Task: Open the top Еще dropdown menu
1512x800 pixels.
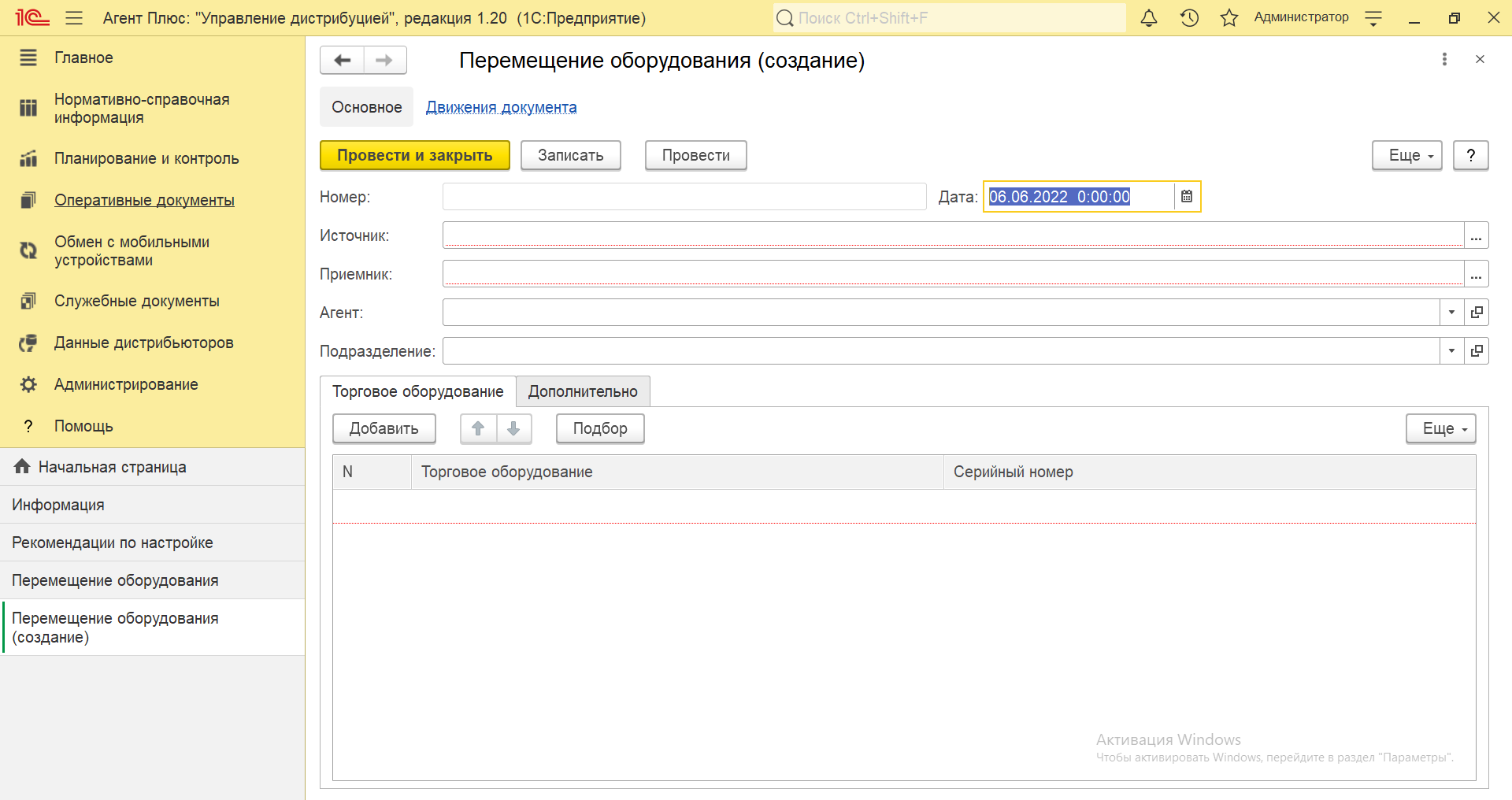Action: [1406, 156]
